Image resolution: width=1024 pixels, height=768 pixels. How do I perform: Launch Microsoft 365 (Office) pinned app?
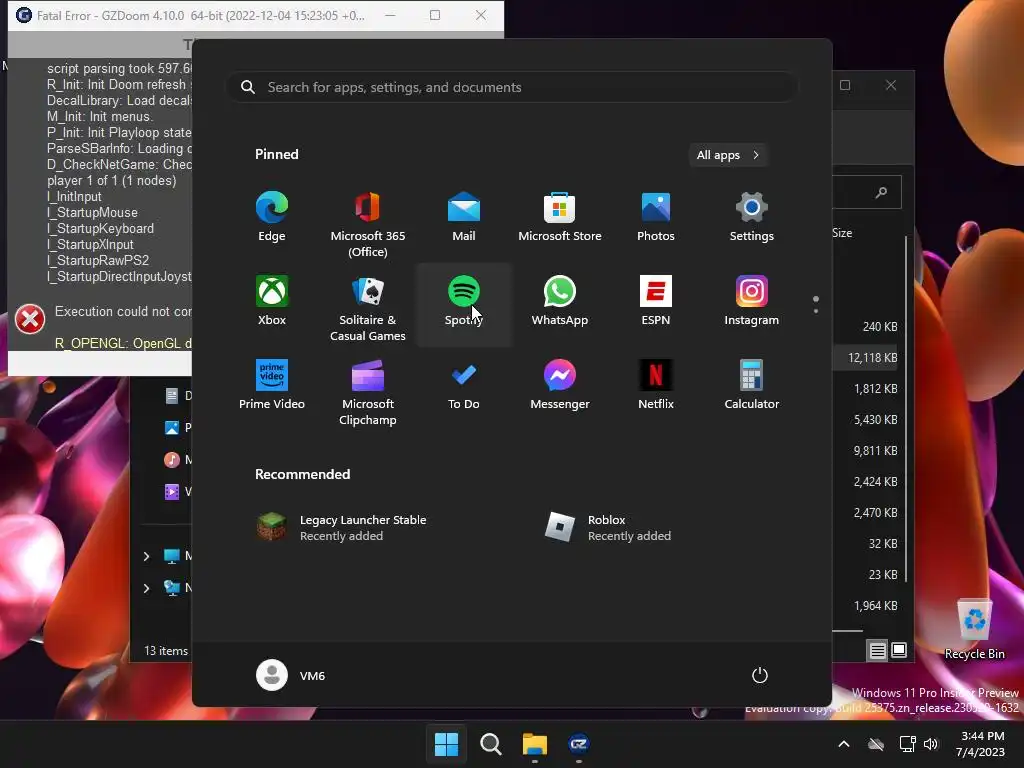pyautogui.click(x=368, y=225)
